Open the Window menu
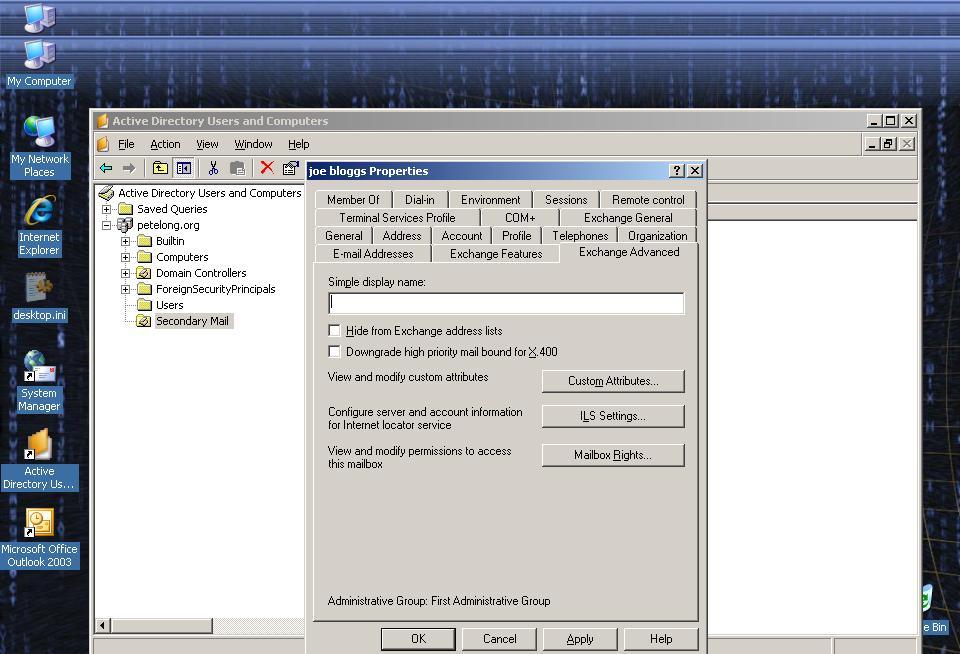The image size is (960, 654). tap(253, 144)
